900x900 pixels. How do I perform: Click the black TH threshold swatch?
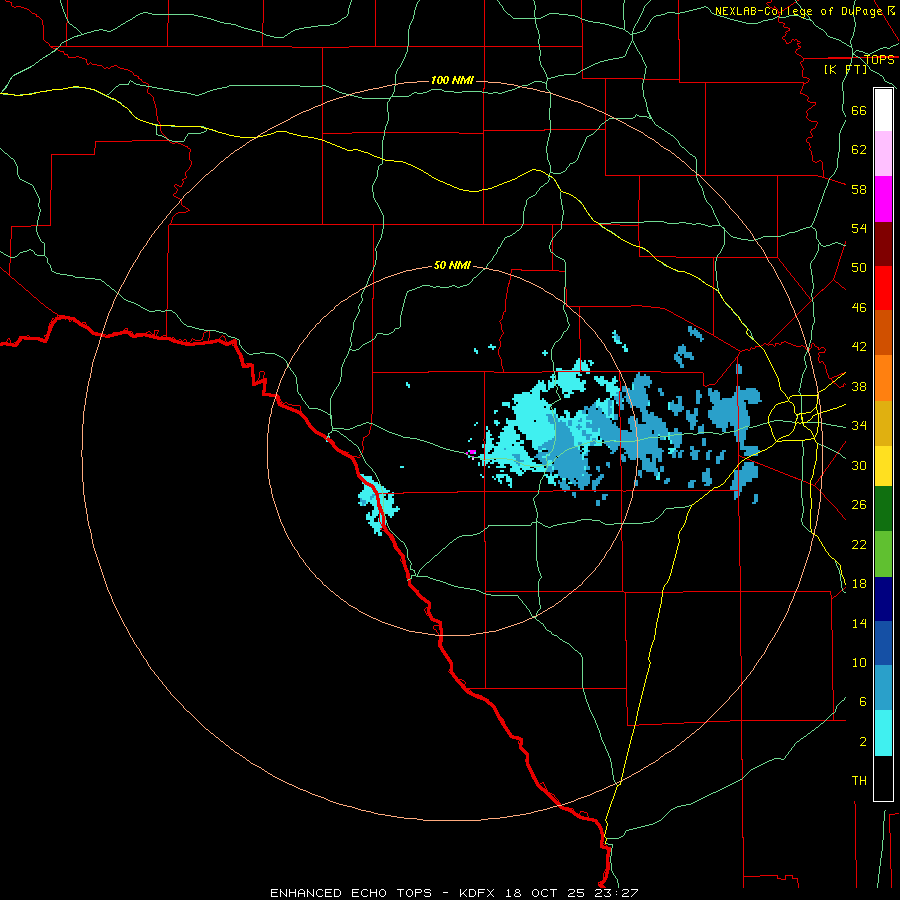point(883,778)
